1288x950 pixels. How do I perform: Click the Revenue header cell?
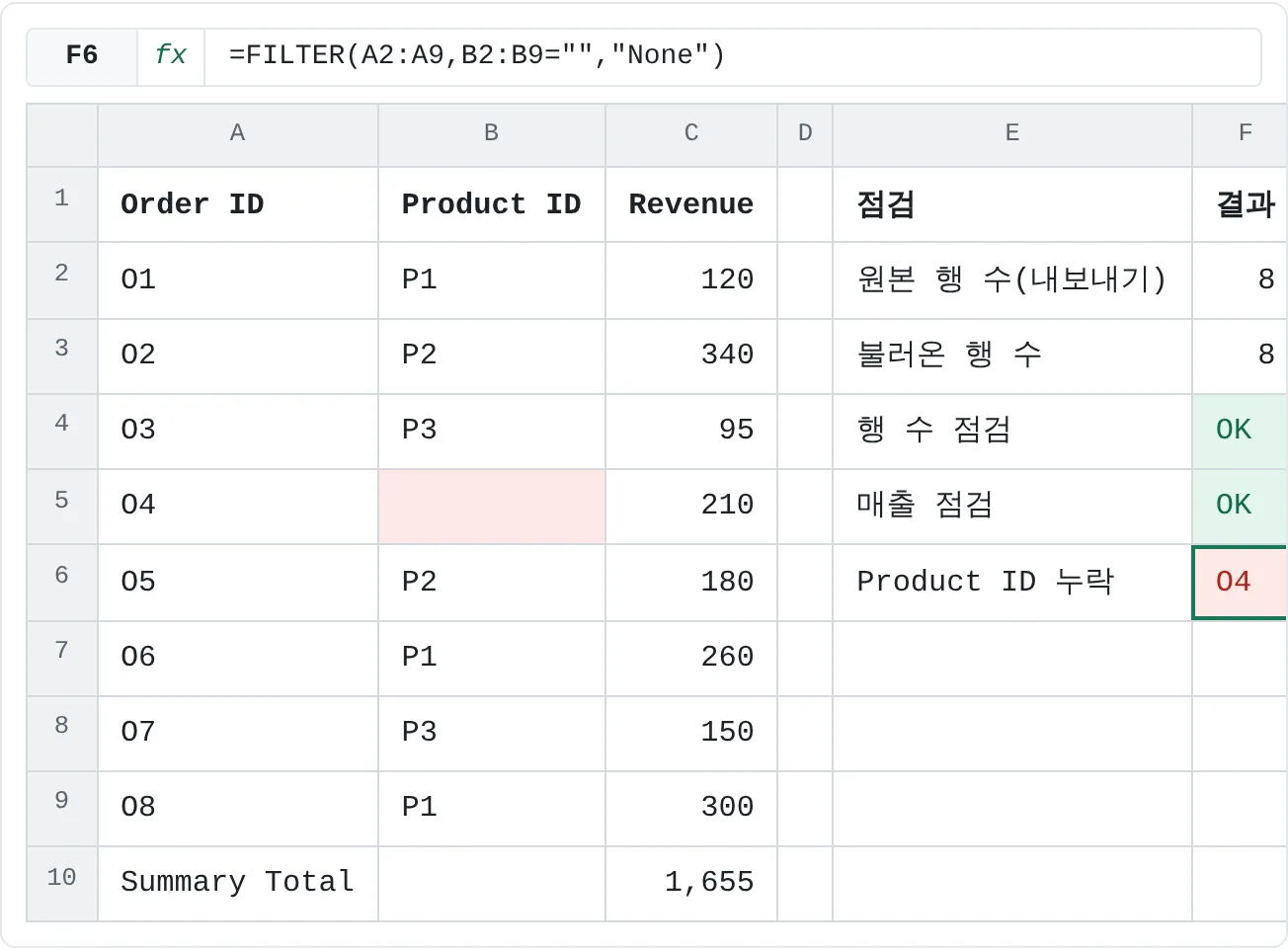[x=691, y=204]
